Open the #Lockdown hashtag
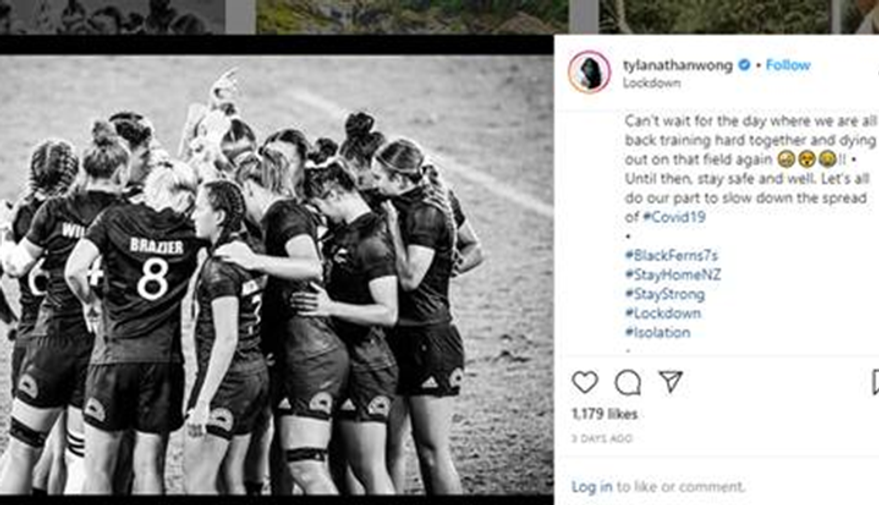The width and height of the screenshot is (879, 505). (663, 313)
